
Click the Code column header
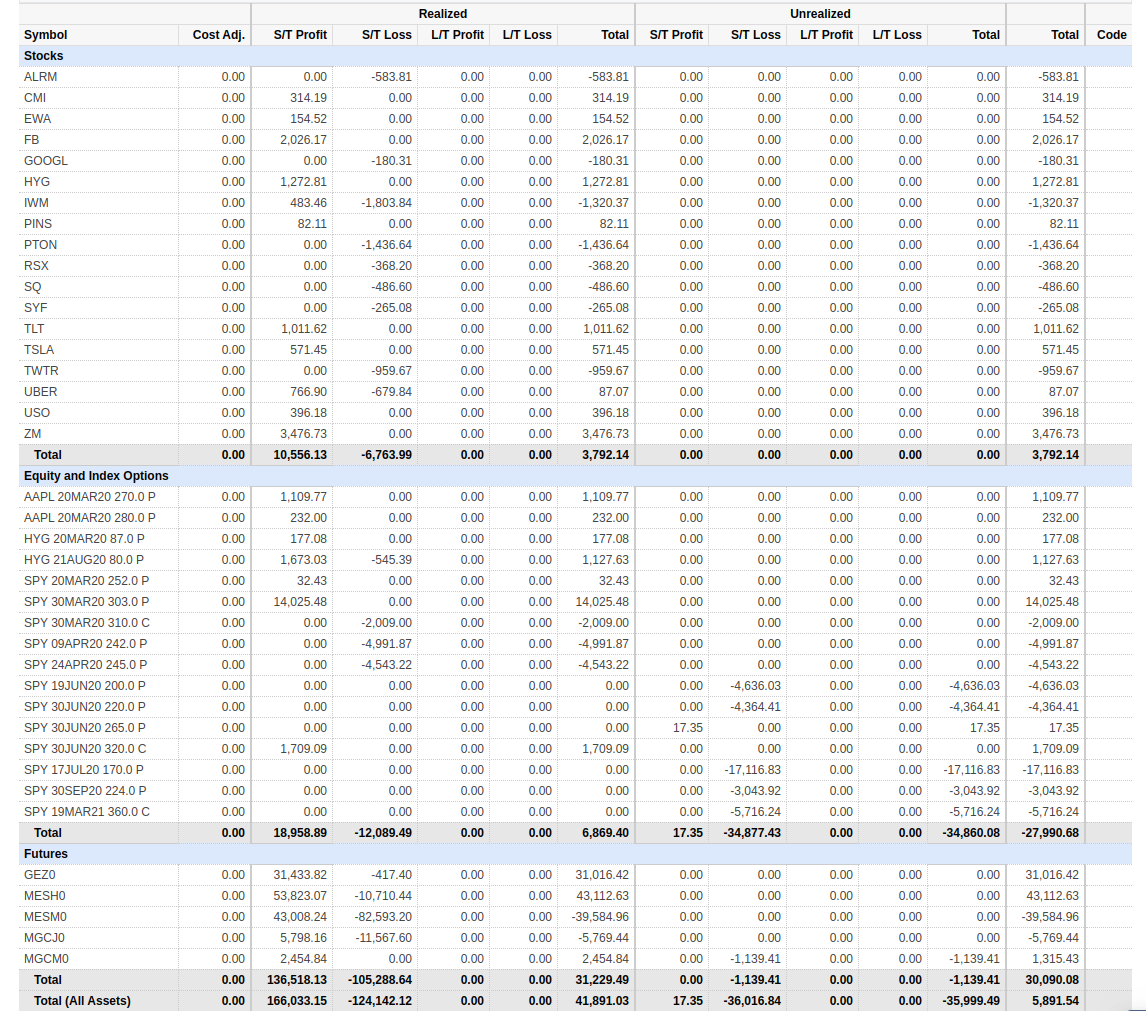pos(1111,34)
